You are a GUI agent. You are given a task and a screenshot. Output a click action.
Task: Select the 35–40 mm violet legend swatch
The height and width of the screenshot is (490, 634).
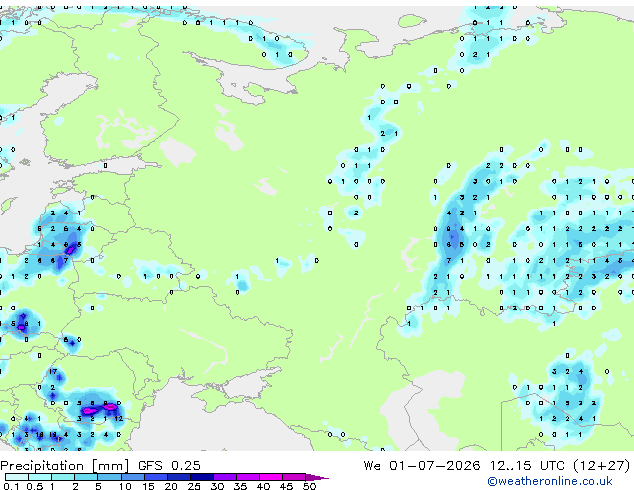(247, 477)
